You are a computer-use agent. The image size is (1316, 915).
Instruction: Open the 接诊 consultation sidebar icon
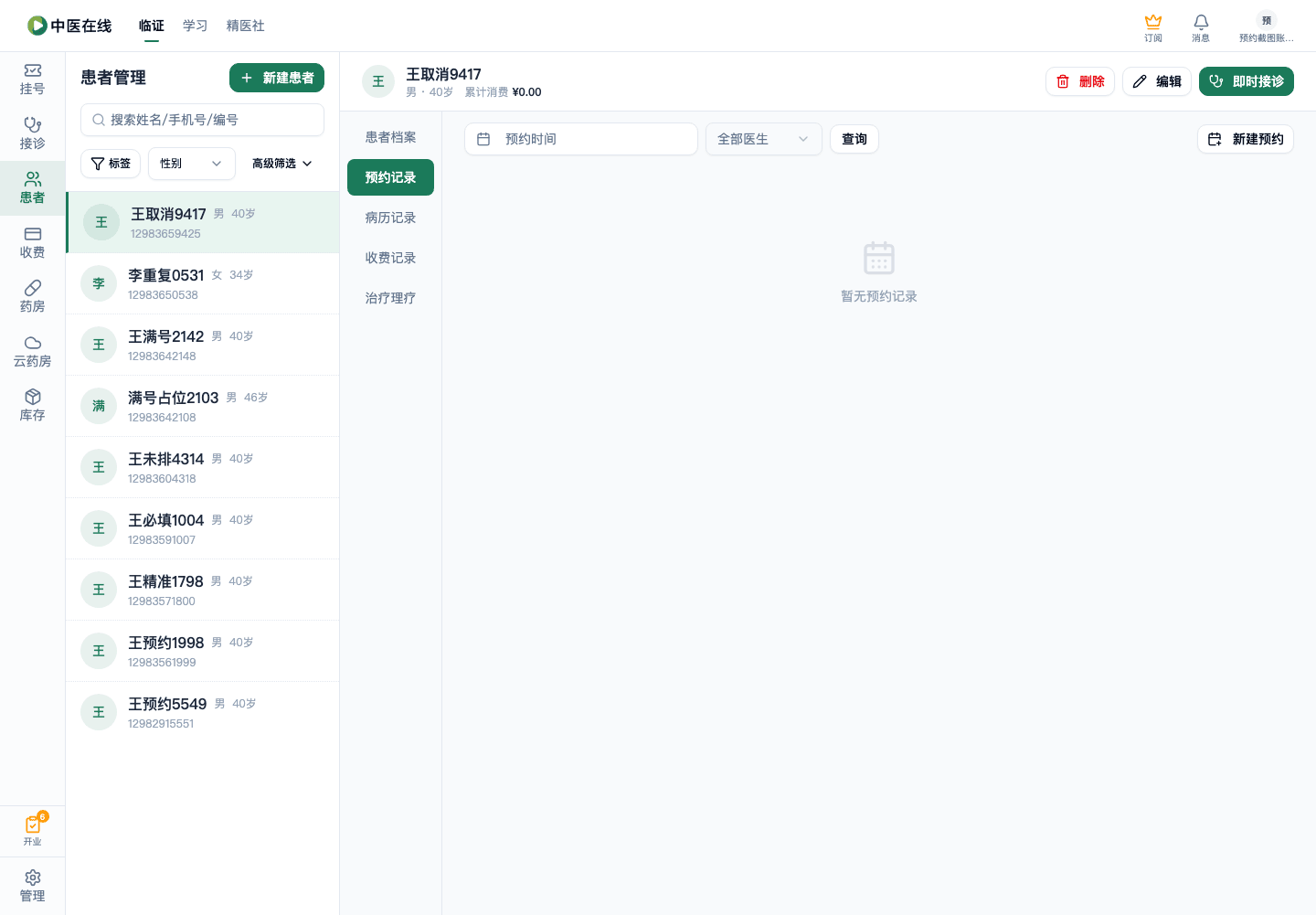pyautogui.click(x=32, y=133)
